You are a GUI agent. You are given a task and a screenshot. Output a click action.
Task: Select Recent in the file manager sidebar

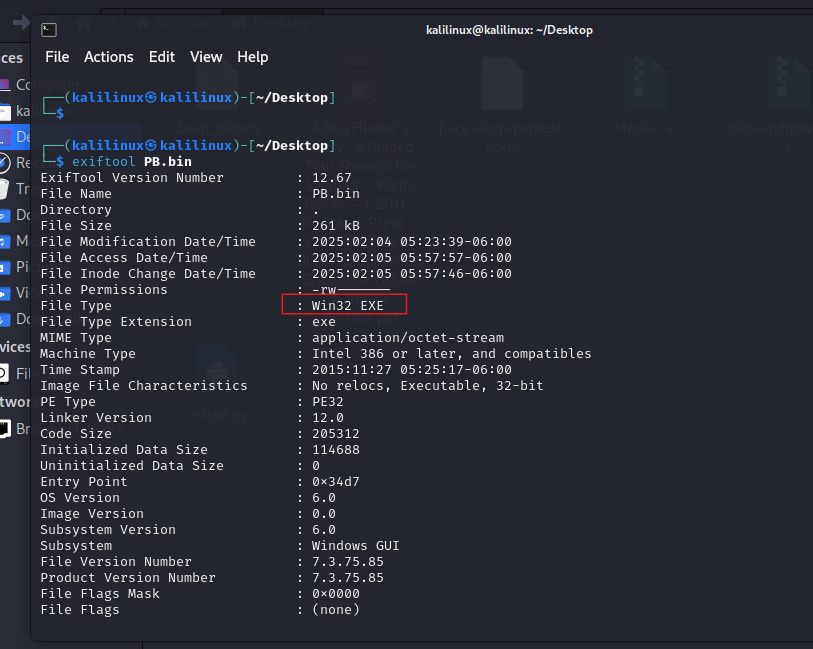(x=15, y=163)
